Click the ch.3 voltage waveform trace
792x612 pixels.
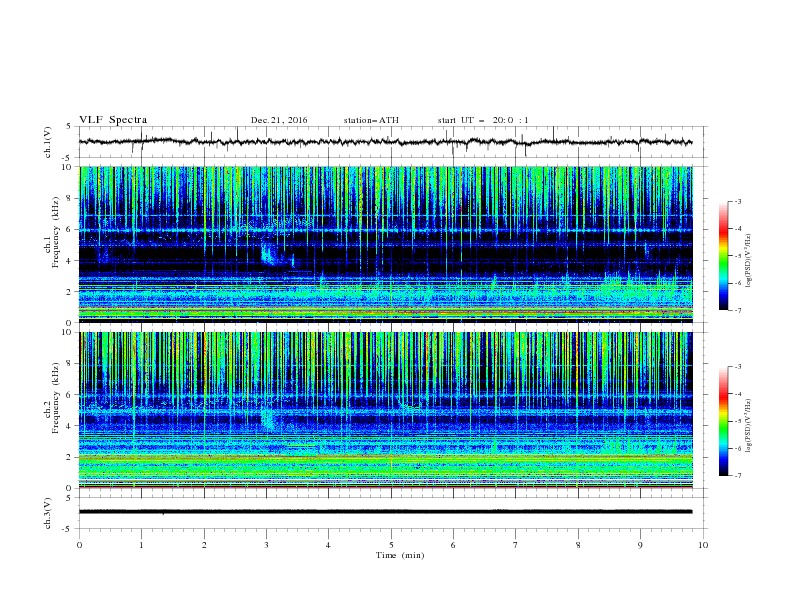385,512
